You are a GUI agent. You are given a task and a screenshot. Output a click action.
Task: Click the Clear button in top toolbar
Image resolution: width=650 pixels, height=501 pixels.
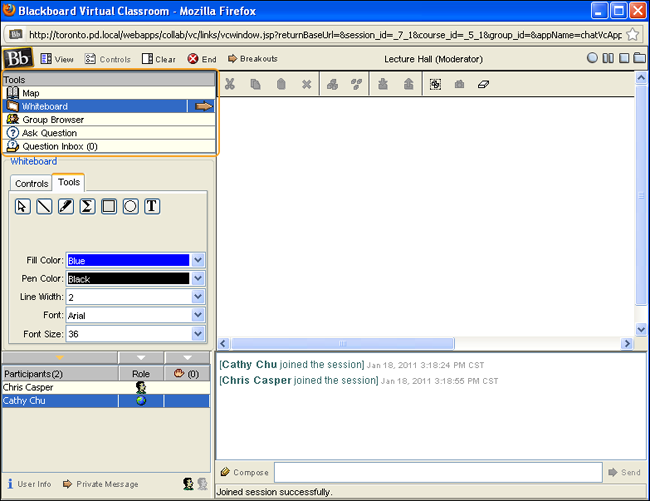158,59
